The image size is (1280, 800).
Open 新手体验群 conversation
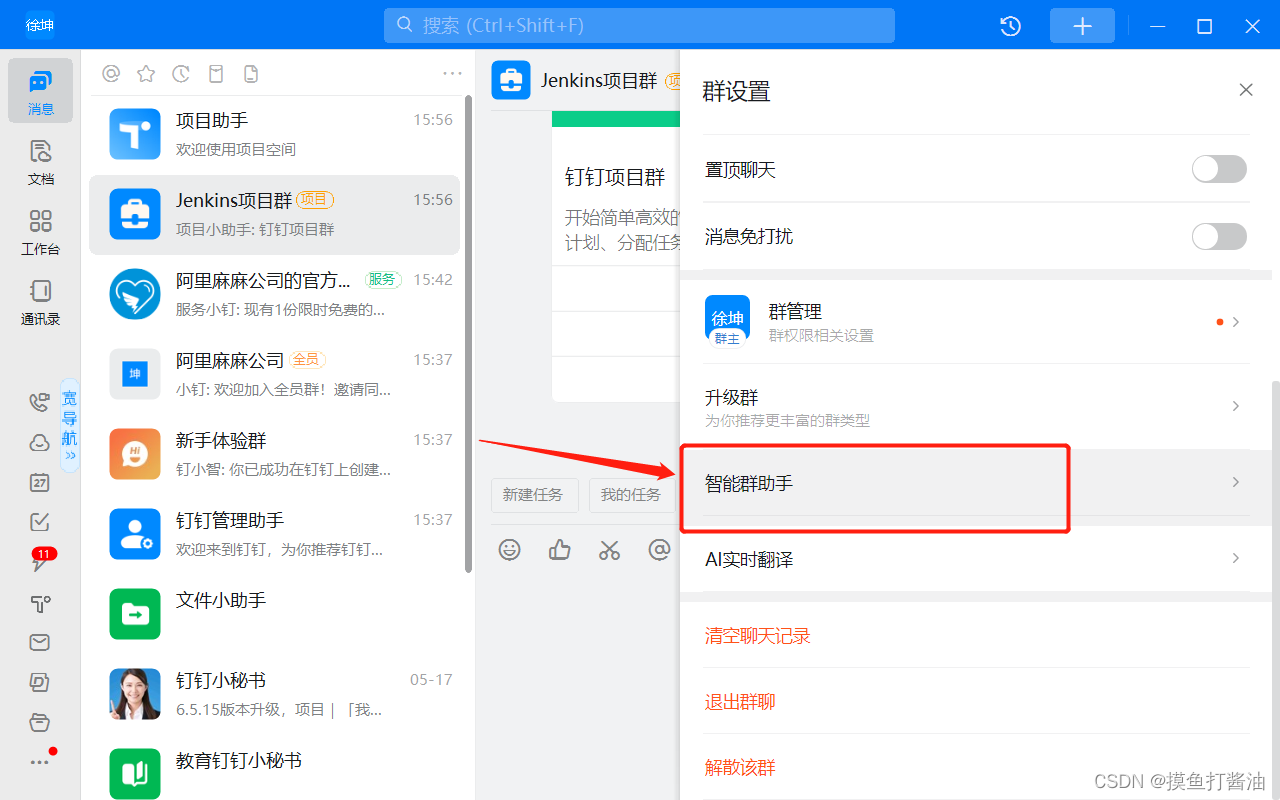click(275, 454)
